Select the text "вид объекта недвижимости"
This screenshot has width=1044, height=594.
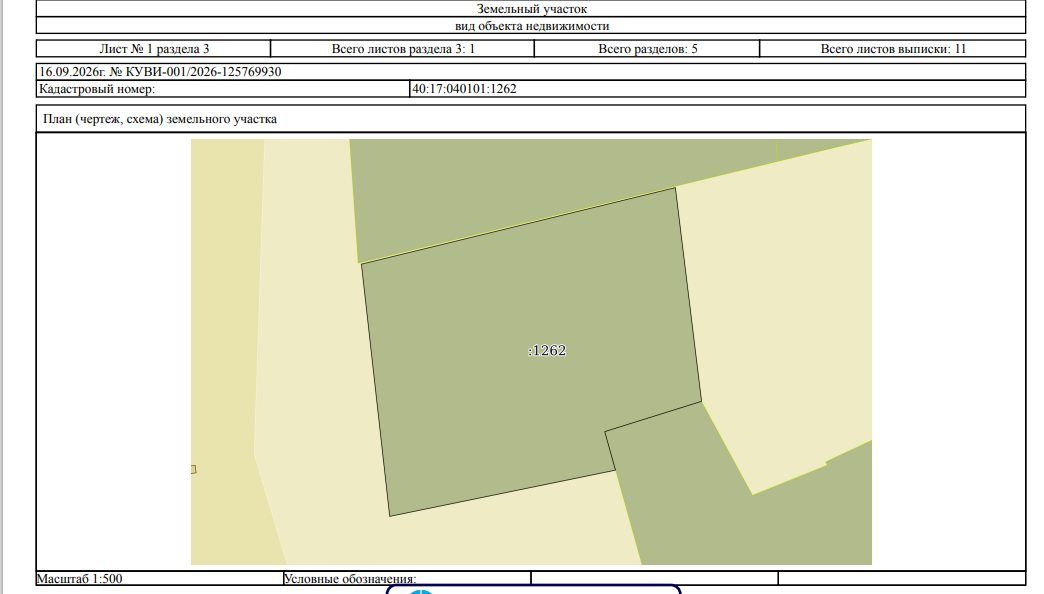click(x=531, y=26)
